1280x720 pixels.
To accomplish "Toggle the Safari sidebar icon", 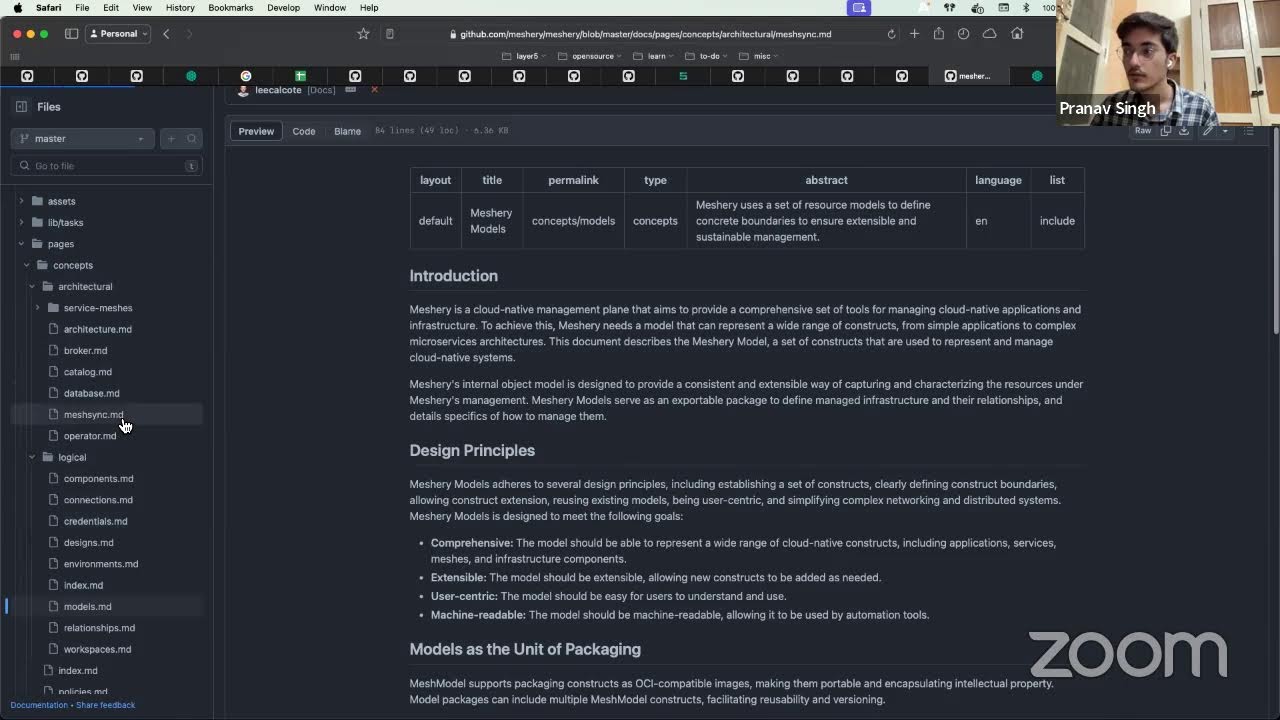I will 72,34.
